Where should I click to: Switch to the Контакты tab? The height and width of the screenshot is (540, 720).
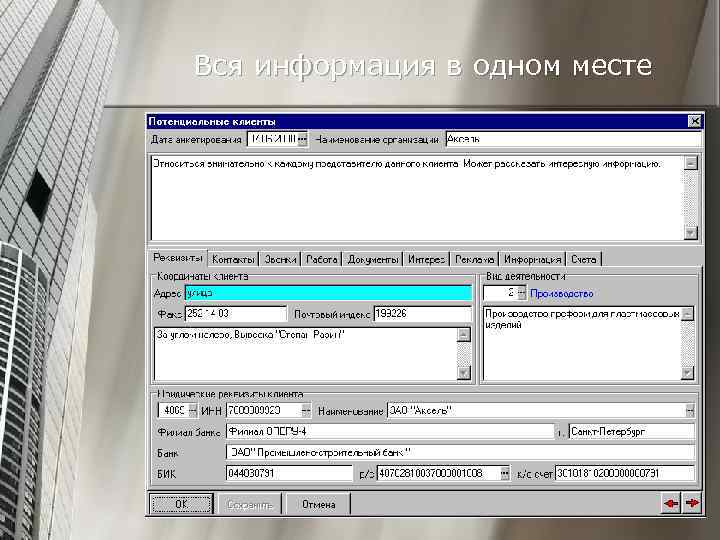tap(233, 259)
